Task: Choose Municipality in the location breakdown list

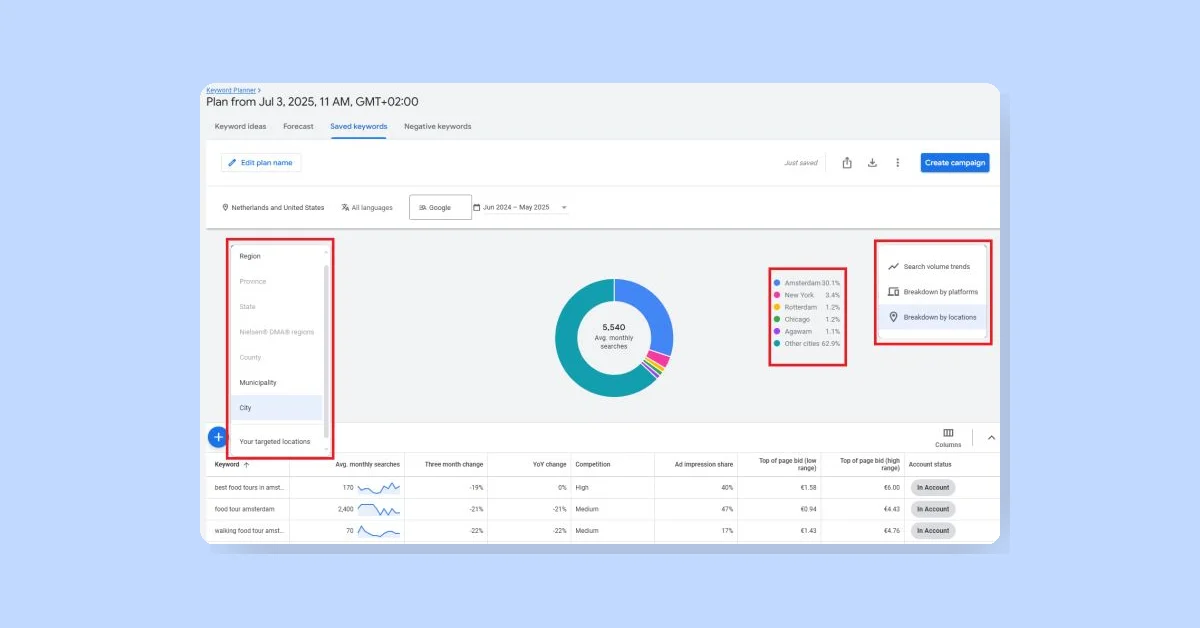Action: click(277, 382)
